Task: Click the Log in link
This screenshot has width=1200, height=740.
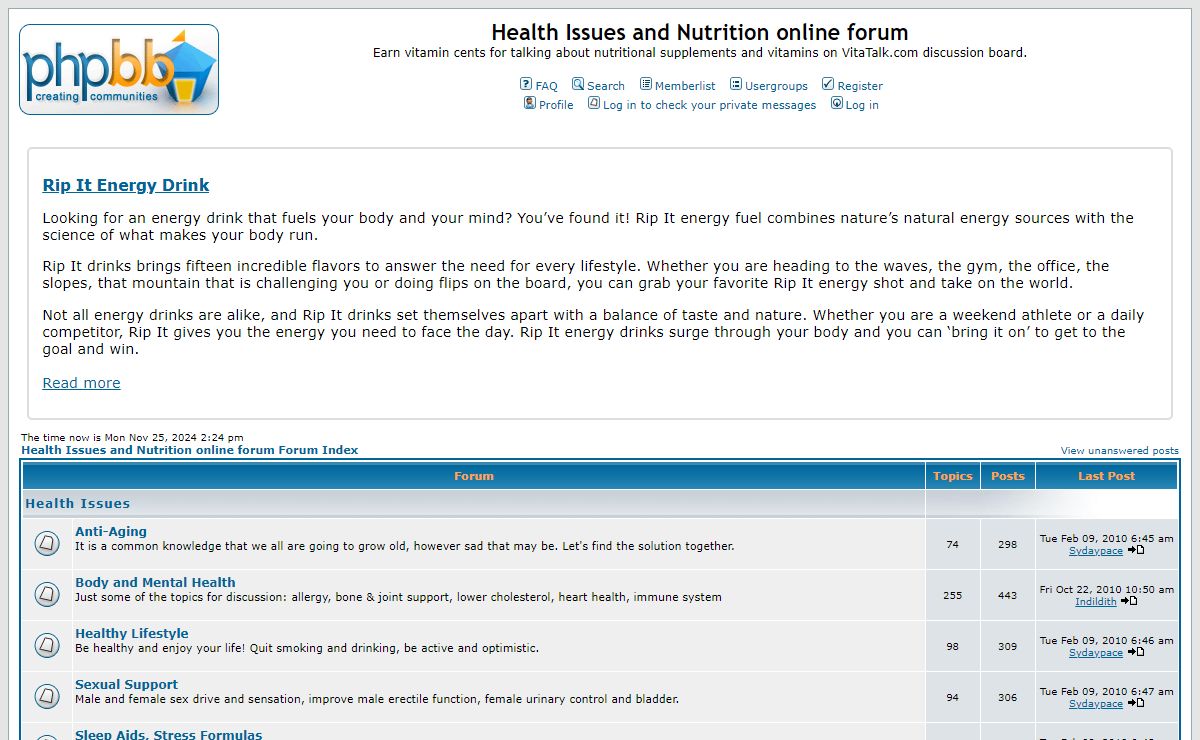Action: click(x=862, y=105)
